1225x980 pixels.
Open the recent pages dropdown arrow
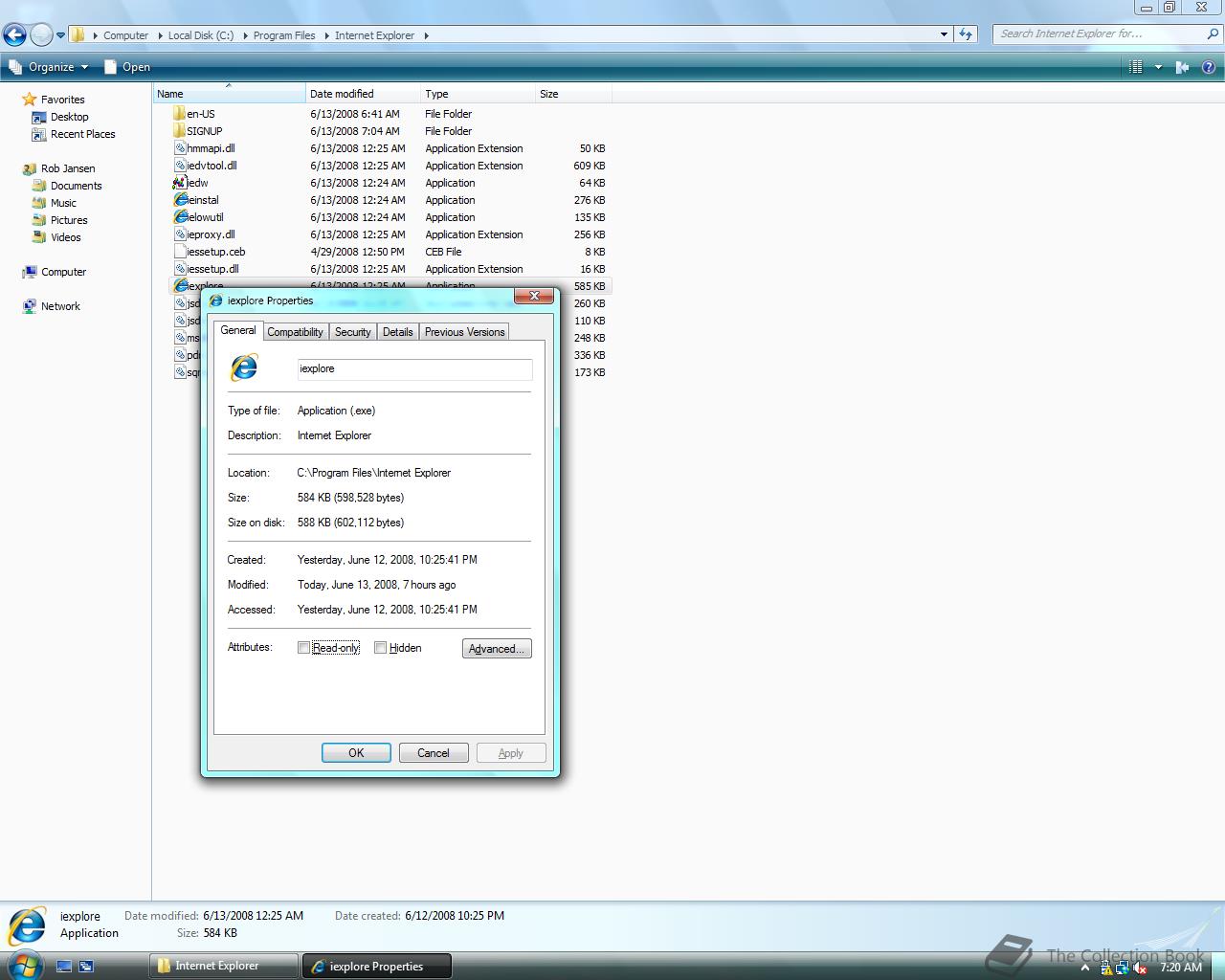(x=60, y=35)
